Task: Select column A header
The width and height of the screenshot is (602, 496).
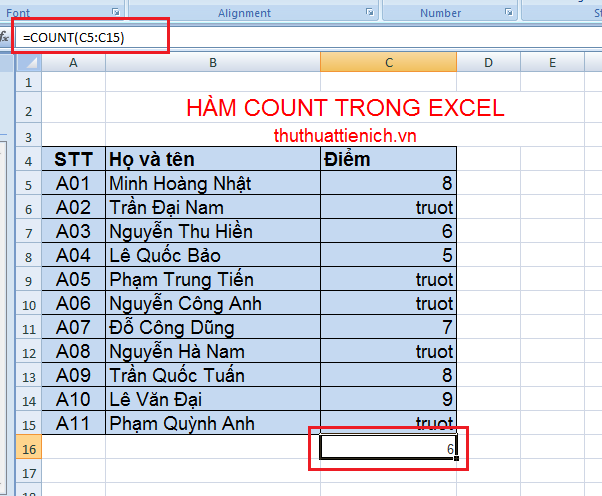Action: pyautogui.click(x=74, y=62)
